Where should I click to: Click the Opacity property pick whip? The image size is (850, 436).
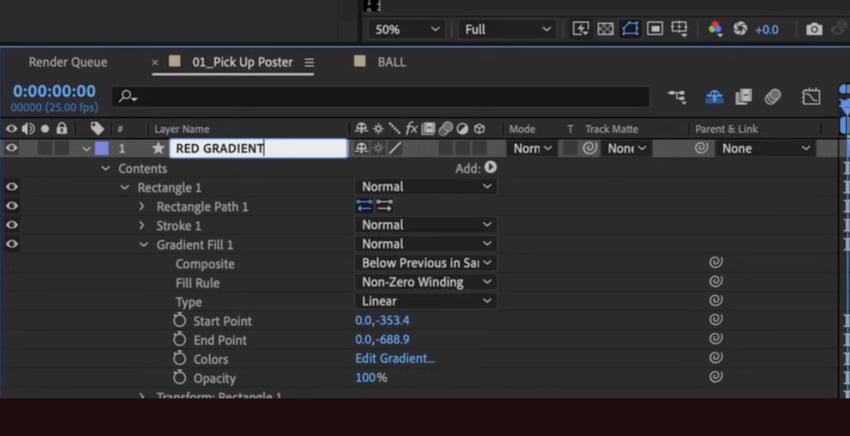716,377
